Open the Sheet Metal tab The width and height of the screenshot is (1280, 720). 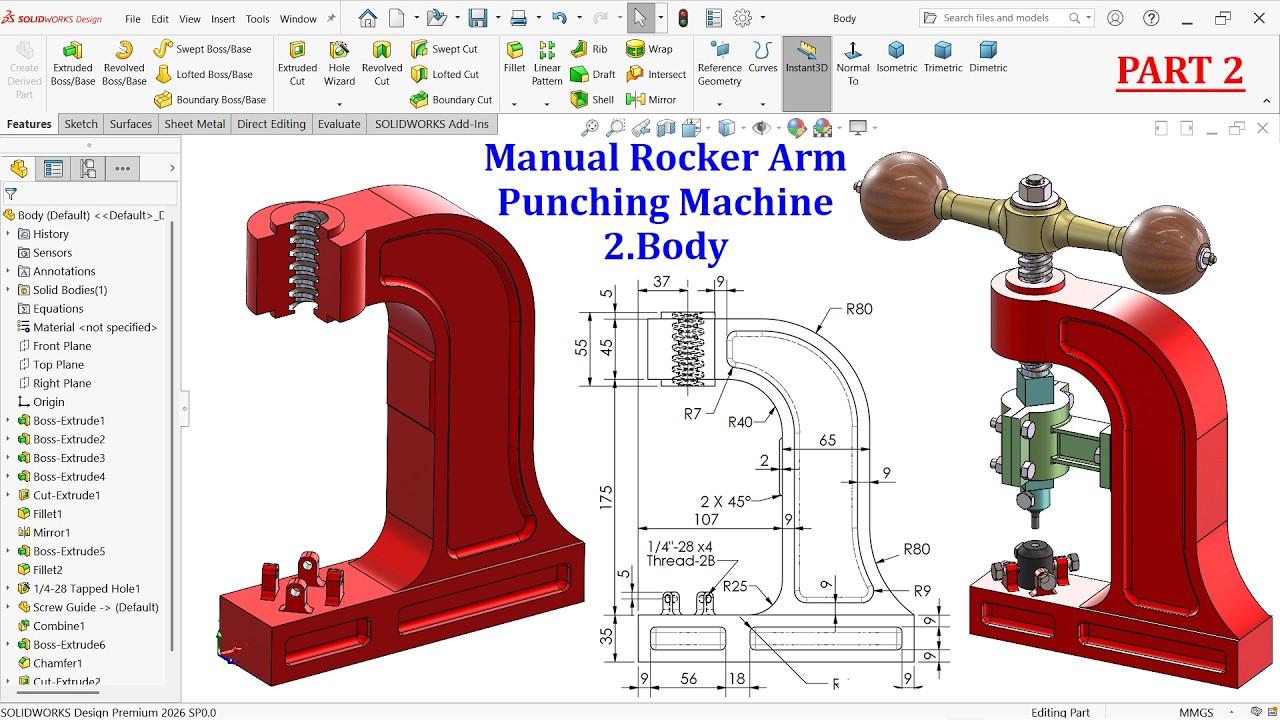click(195, 124)
